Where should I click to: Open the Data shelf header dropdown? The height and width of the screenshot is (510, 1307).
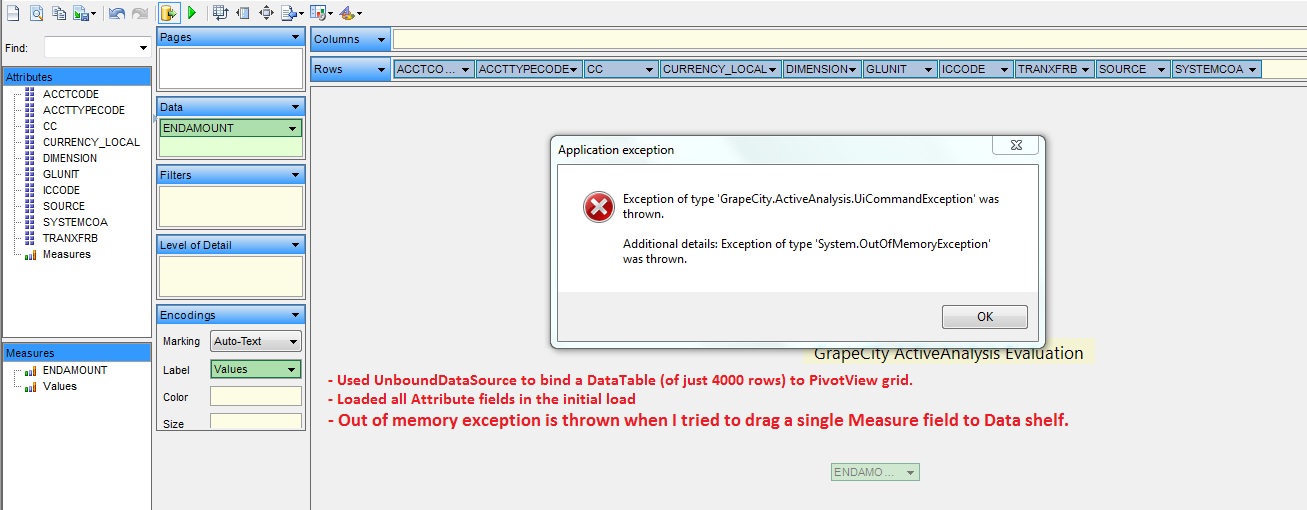coord(294,107)
